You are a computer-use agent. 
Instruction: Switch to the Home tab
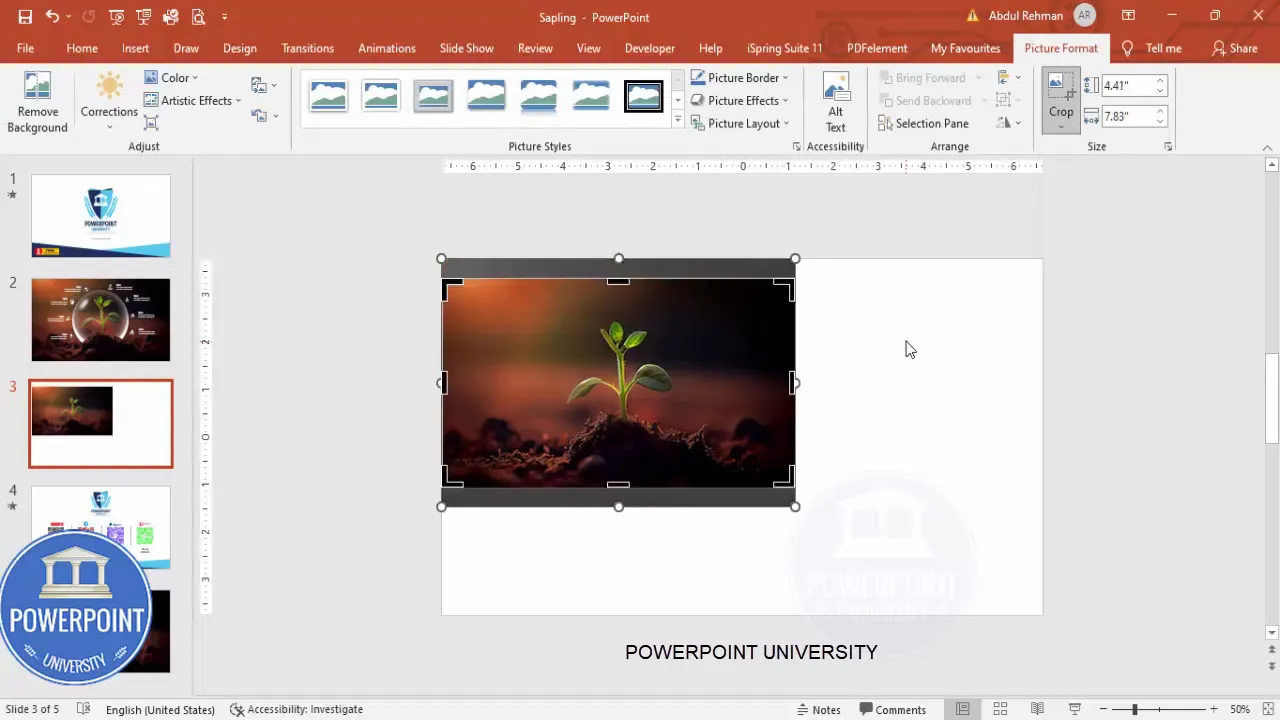pos(82,48)
